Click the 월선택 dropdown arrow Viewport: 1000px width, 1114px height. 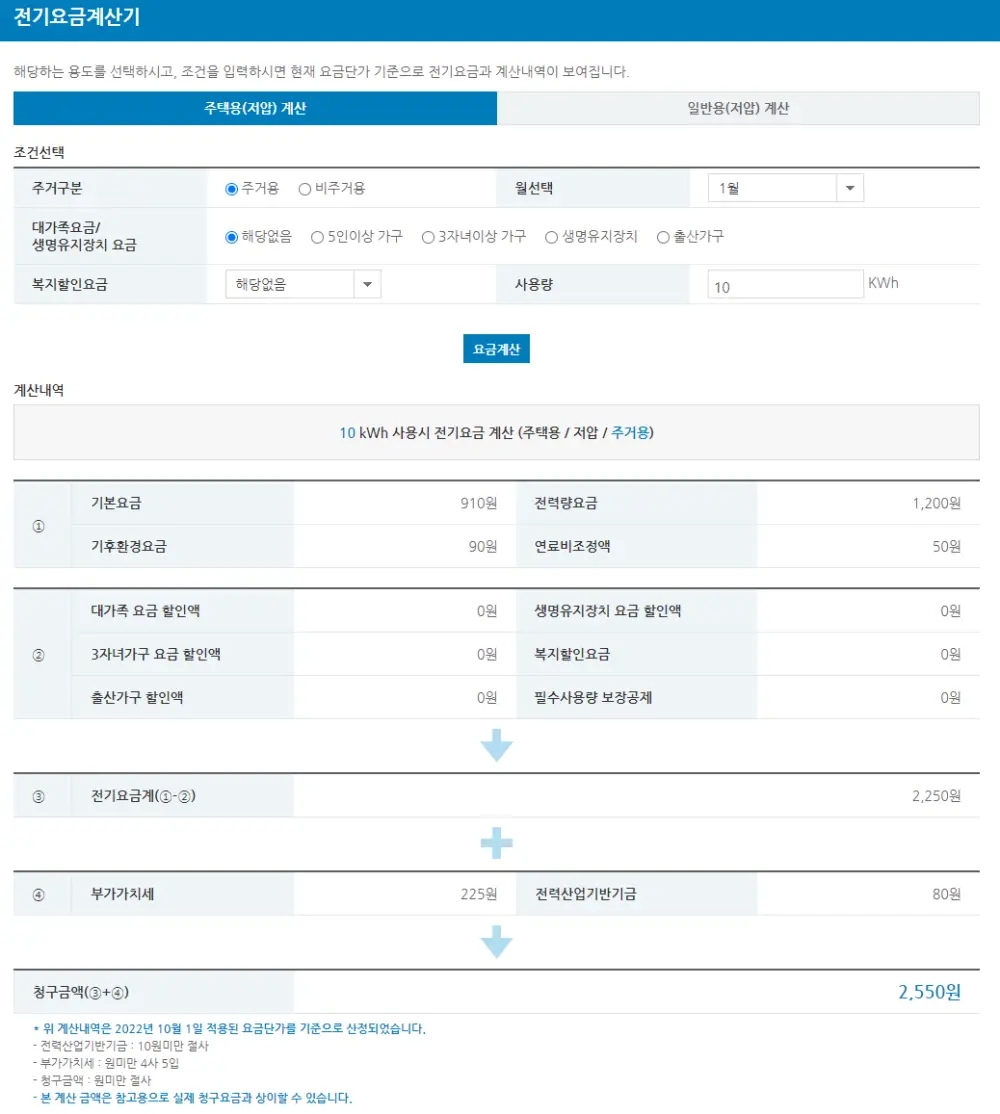click(849, 187)
